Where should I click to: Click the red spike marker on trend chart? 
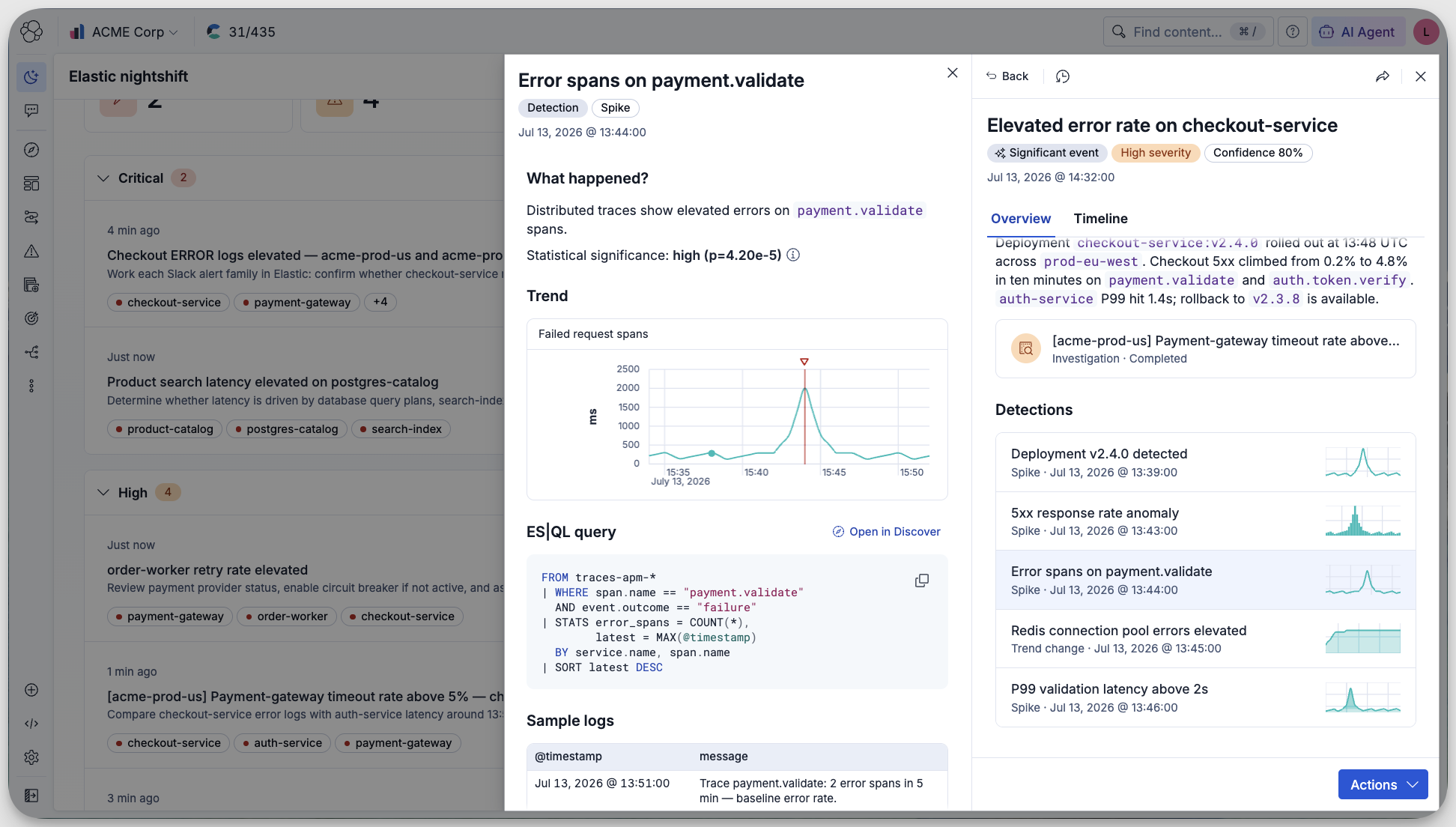coord(804,362)
